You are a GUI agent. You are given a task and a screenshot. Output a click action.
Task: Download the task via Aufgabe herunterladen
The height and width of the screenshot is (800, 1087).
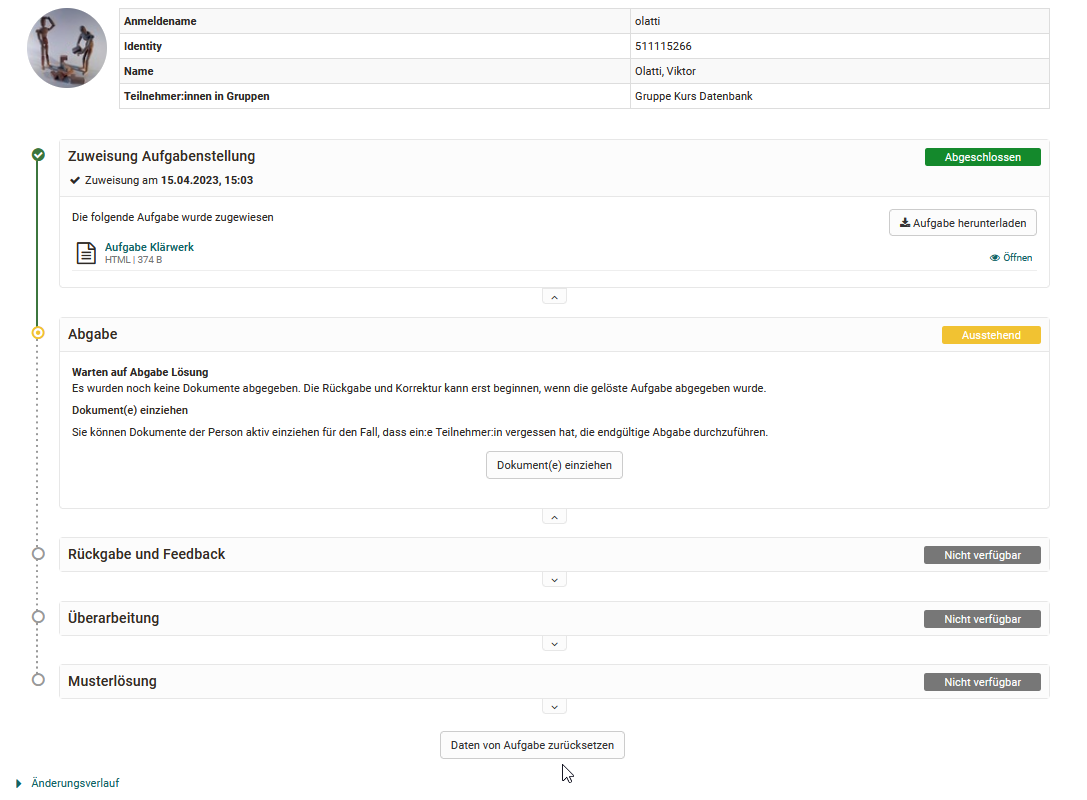963,223
